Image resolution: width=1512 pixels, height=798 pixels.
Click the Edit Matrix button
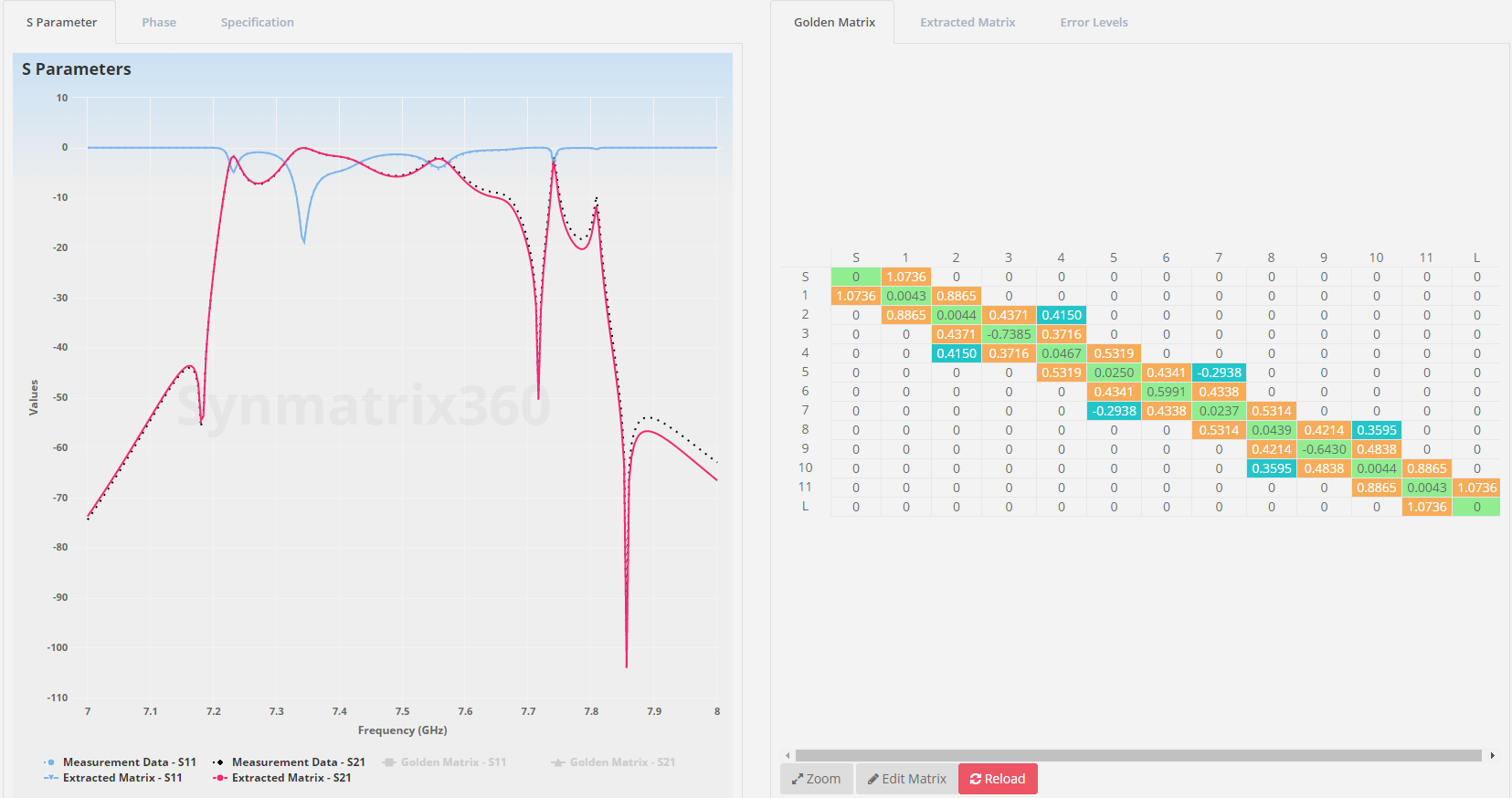[907, 779]
